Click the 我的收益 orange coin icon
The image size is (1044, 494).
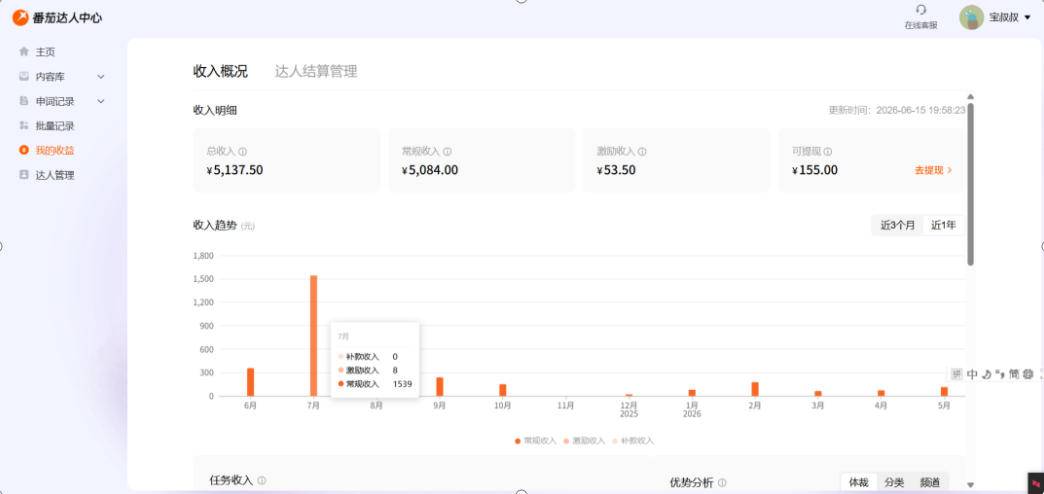(x=24, y=150)
